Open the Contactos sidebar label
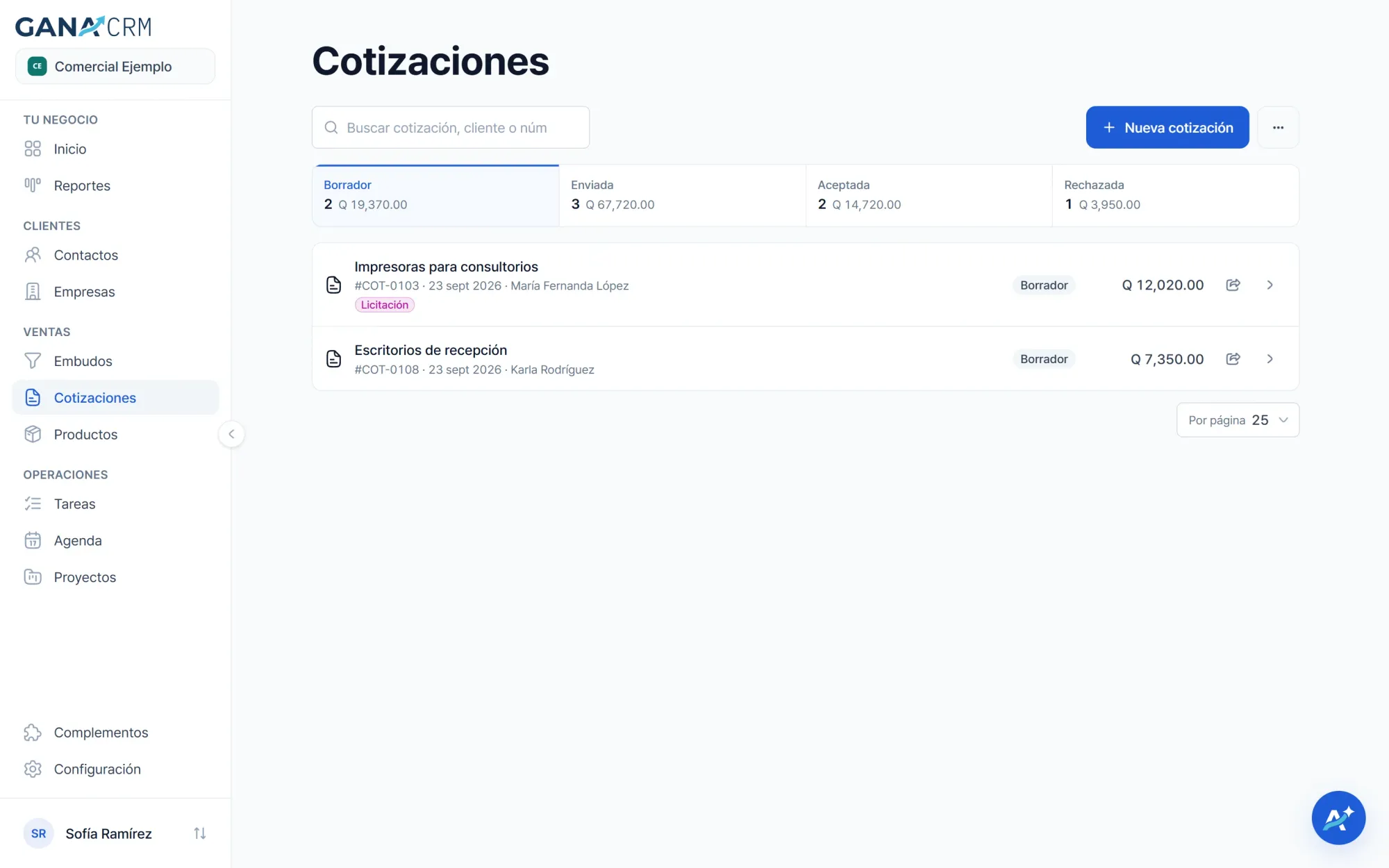Screen dimensions: 1389x868 pos(86,255)
